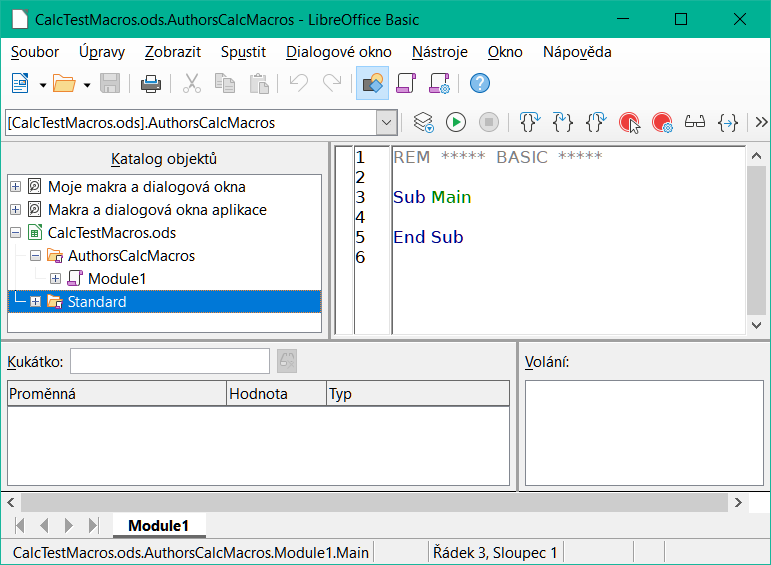Go to the first module tab
Viewport: 771px width, 565px height.
tap(20, 526)
